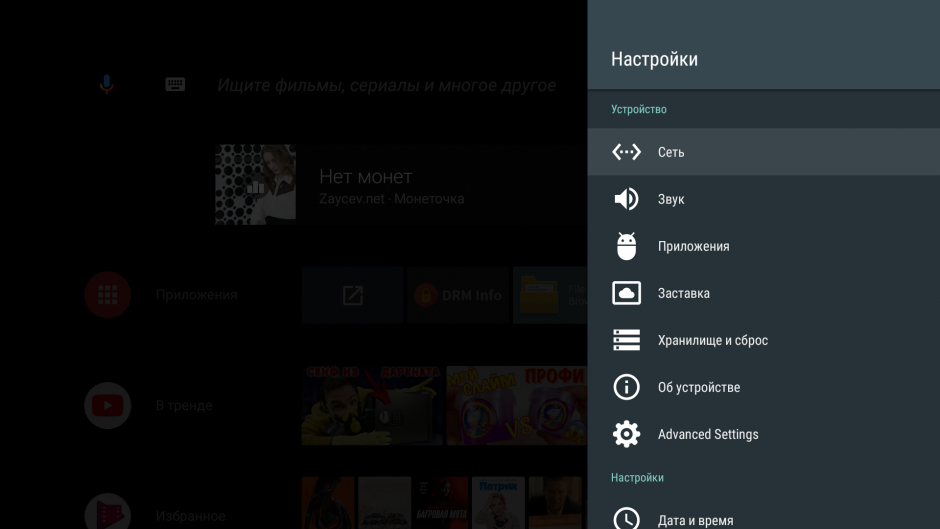The image size is (940, 529).
Task: Click the search field placeholder text
Action: click(387, 85)
